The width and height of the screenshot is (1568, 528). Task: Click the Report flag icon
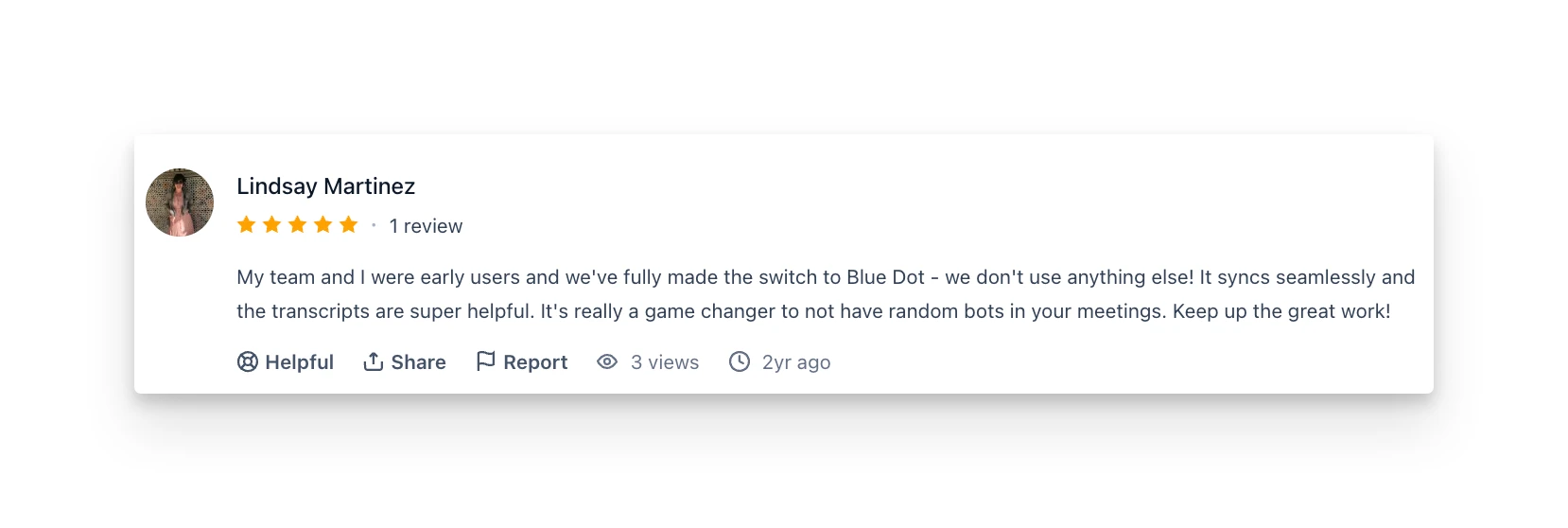coord(485,362)
